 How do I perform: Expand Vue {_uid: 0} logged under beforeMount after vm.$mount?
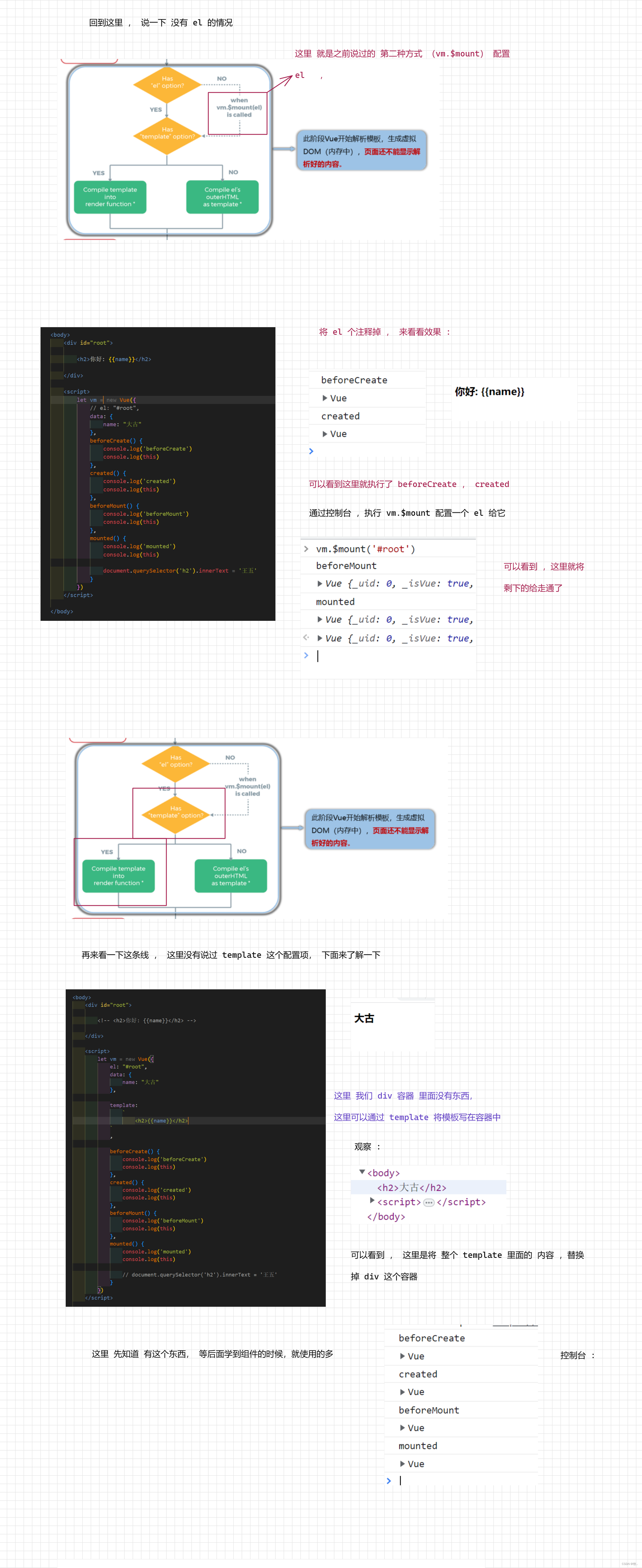(x=320, y=584)
